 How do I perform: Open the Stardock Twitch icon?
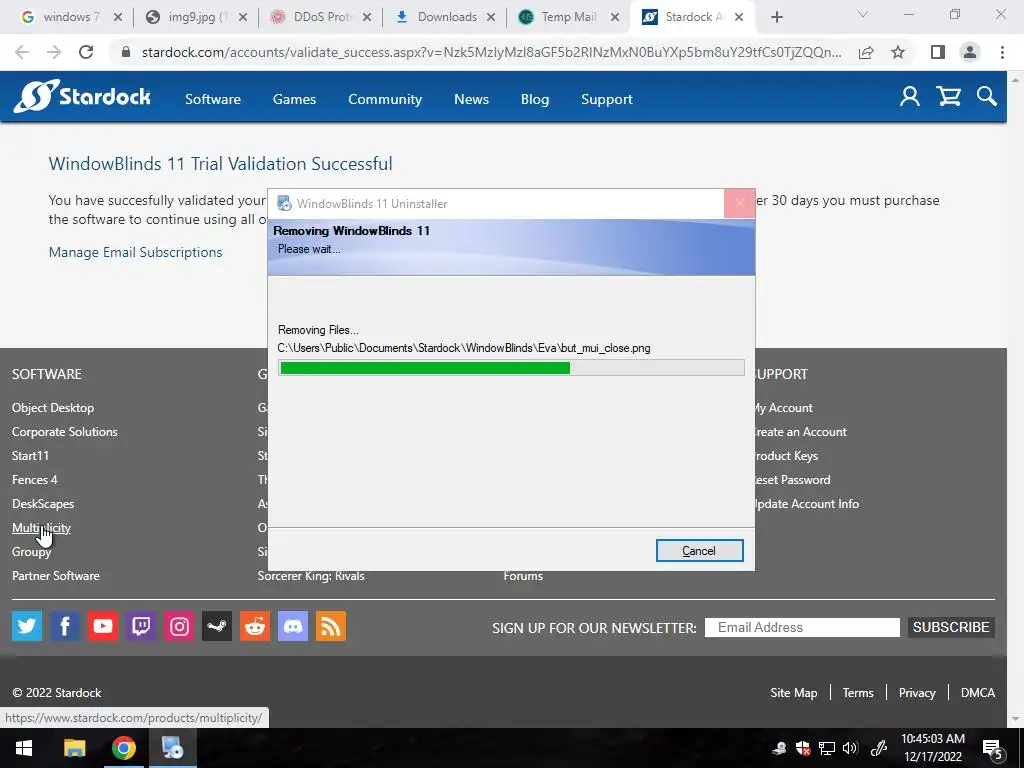coord(141,626)
